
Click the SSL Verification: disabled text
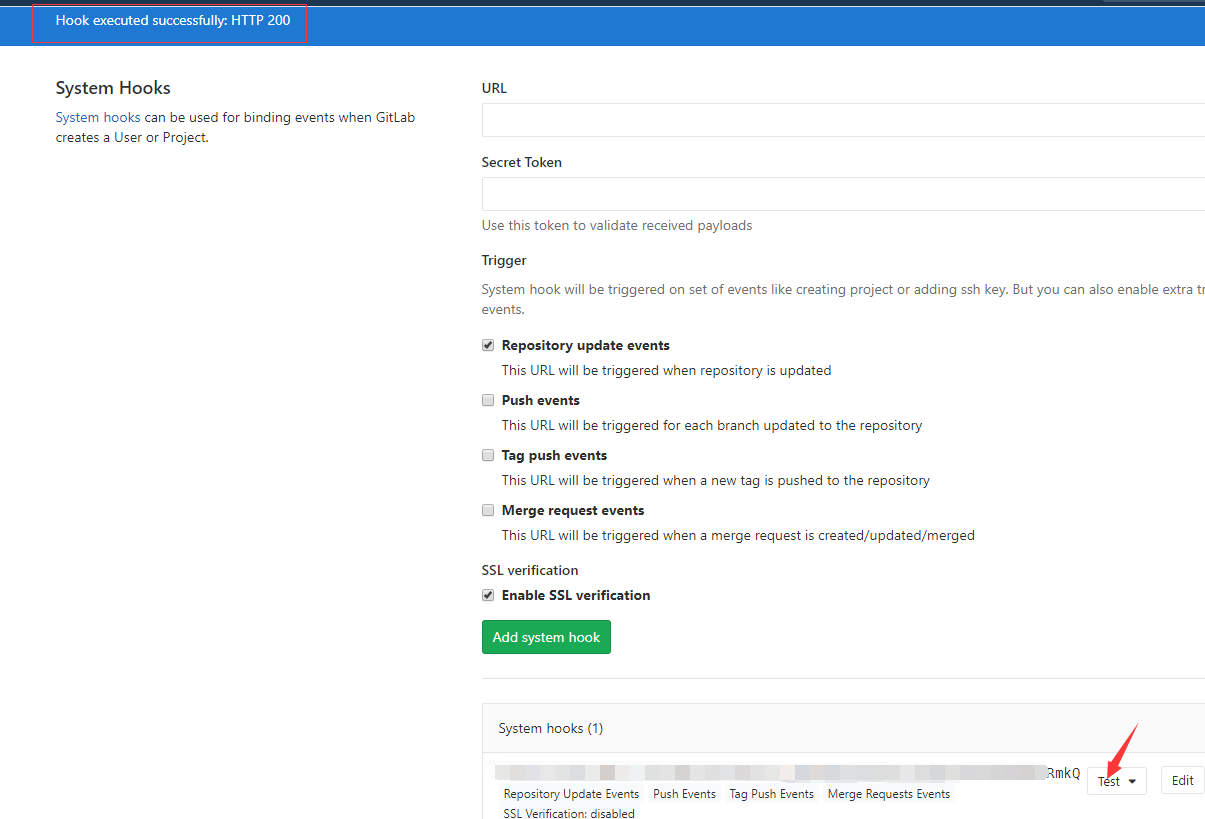point(569,813)
